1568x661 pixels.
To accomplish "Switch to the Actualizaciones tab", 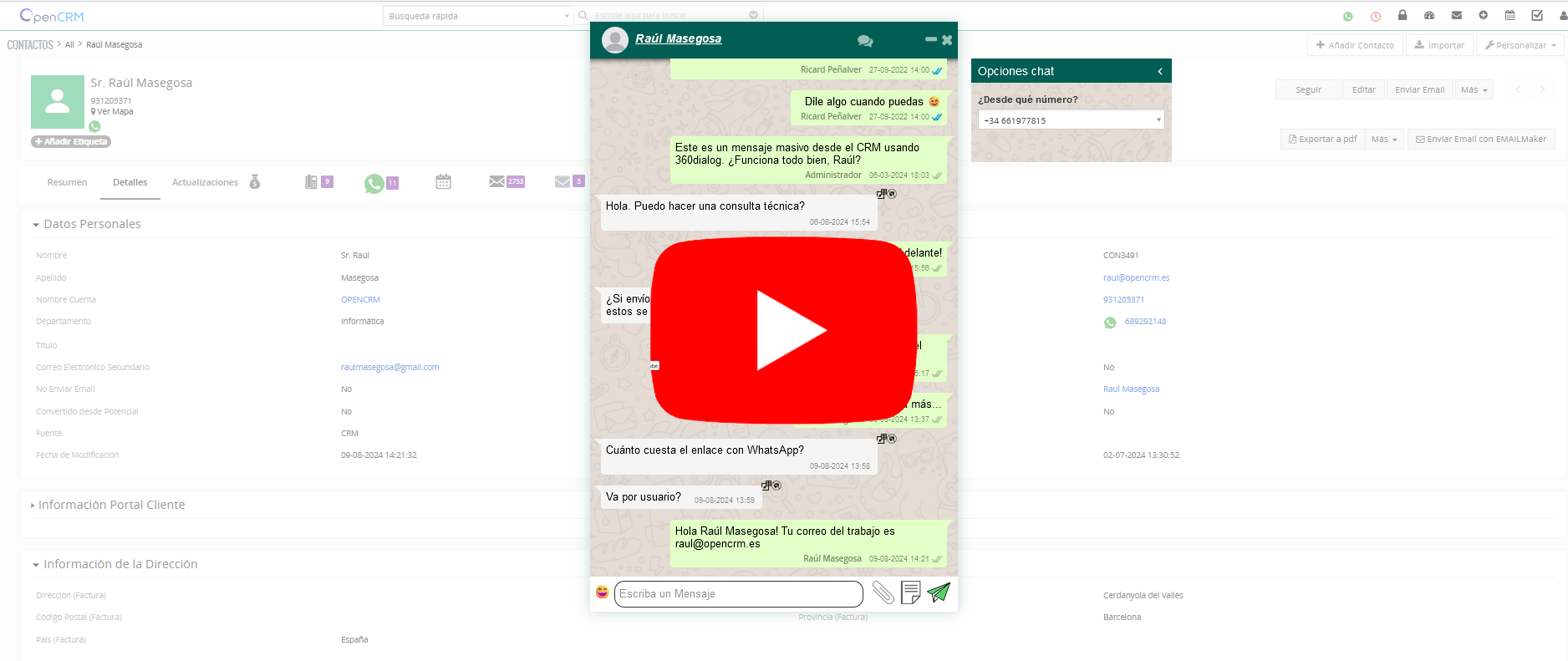I will point(205,182).
